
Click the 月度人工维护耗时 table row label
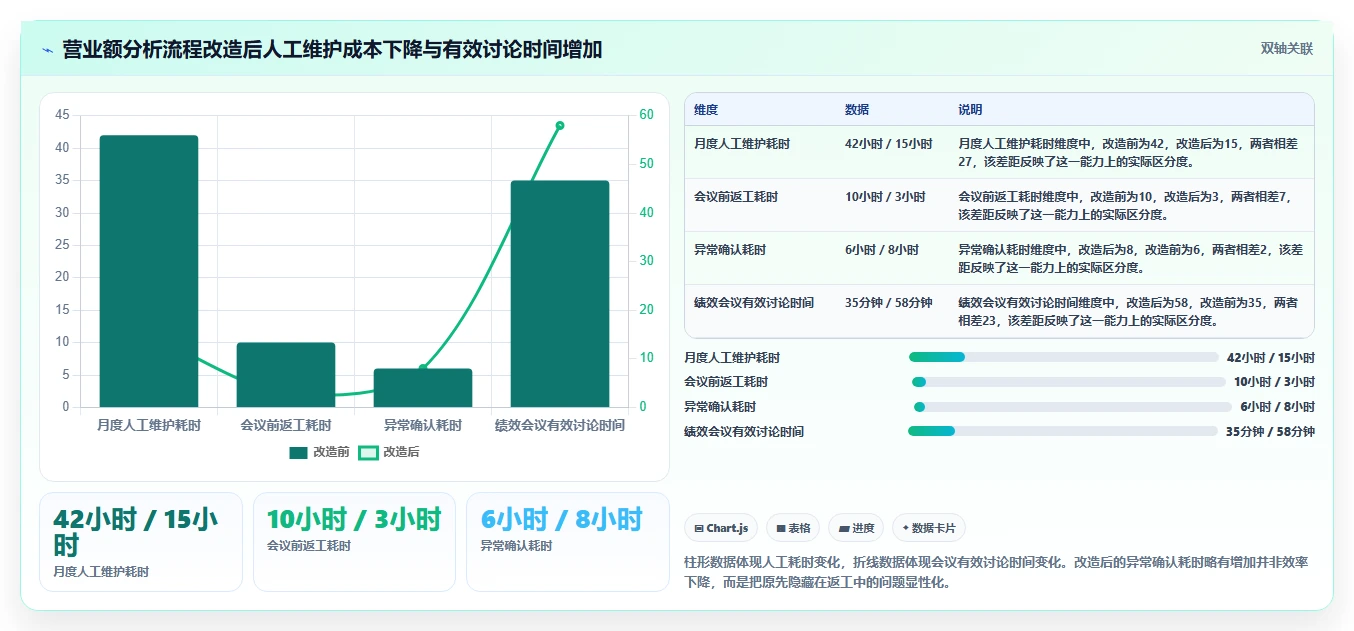742,144
